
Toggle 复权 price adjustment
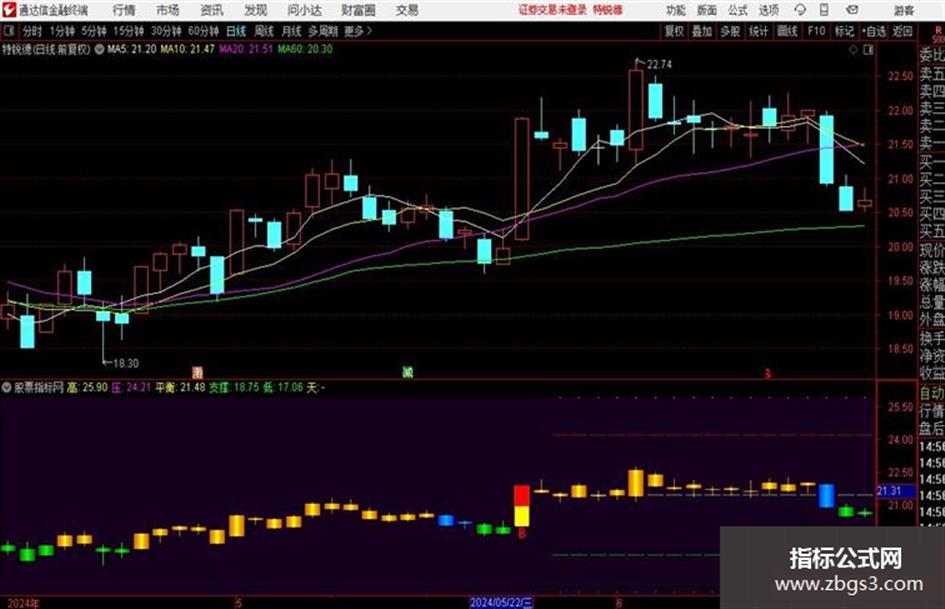click(x=674, y=31)
